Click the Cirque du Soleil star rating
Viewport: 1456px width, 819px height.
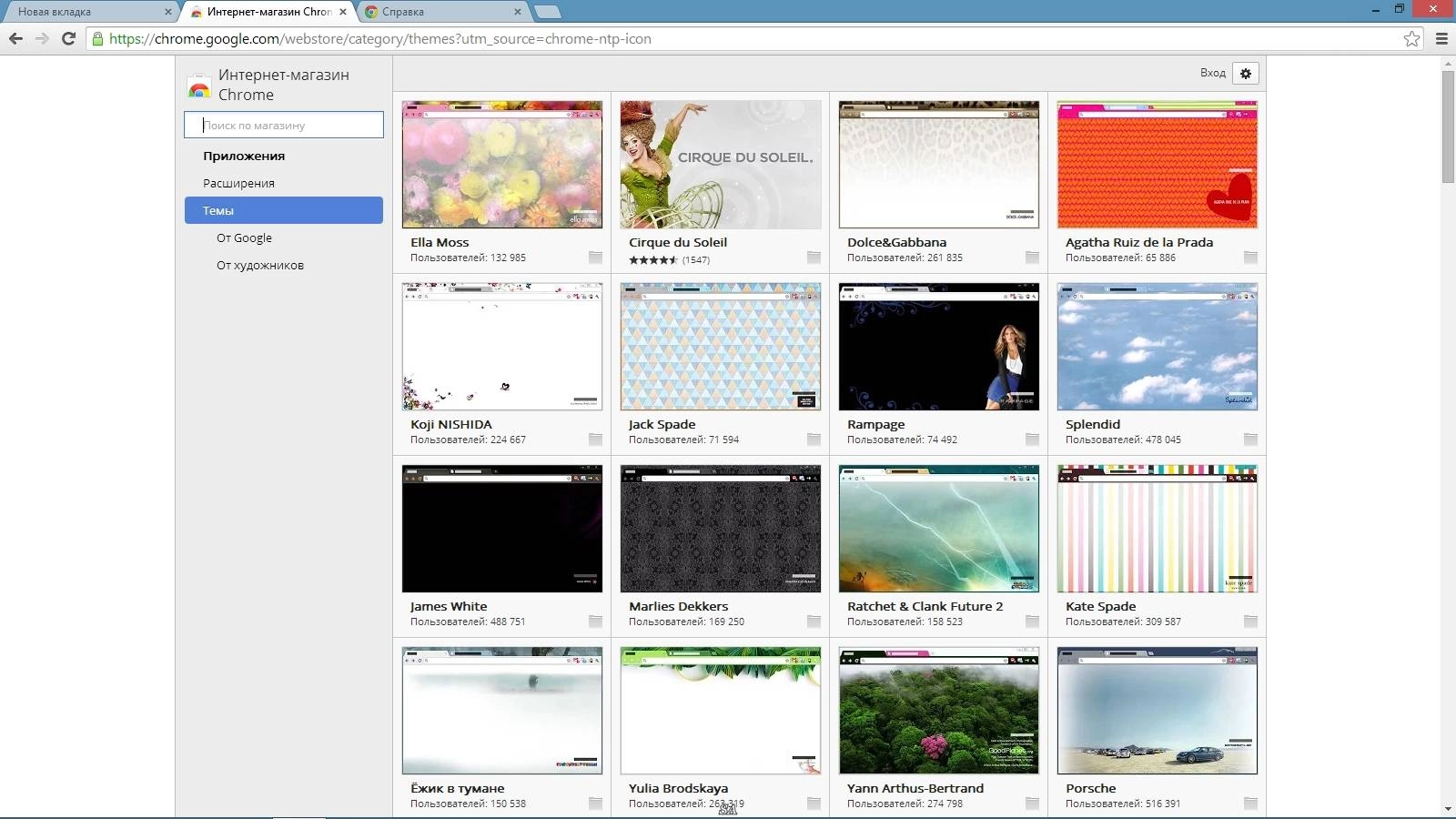pos(653,260)
